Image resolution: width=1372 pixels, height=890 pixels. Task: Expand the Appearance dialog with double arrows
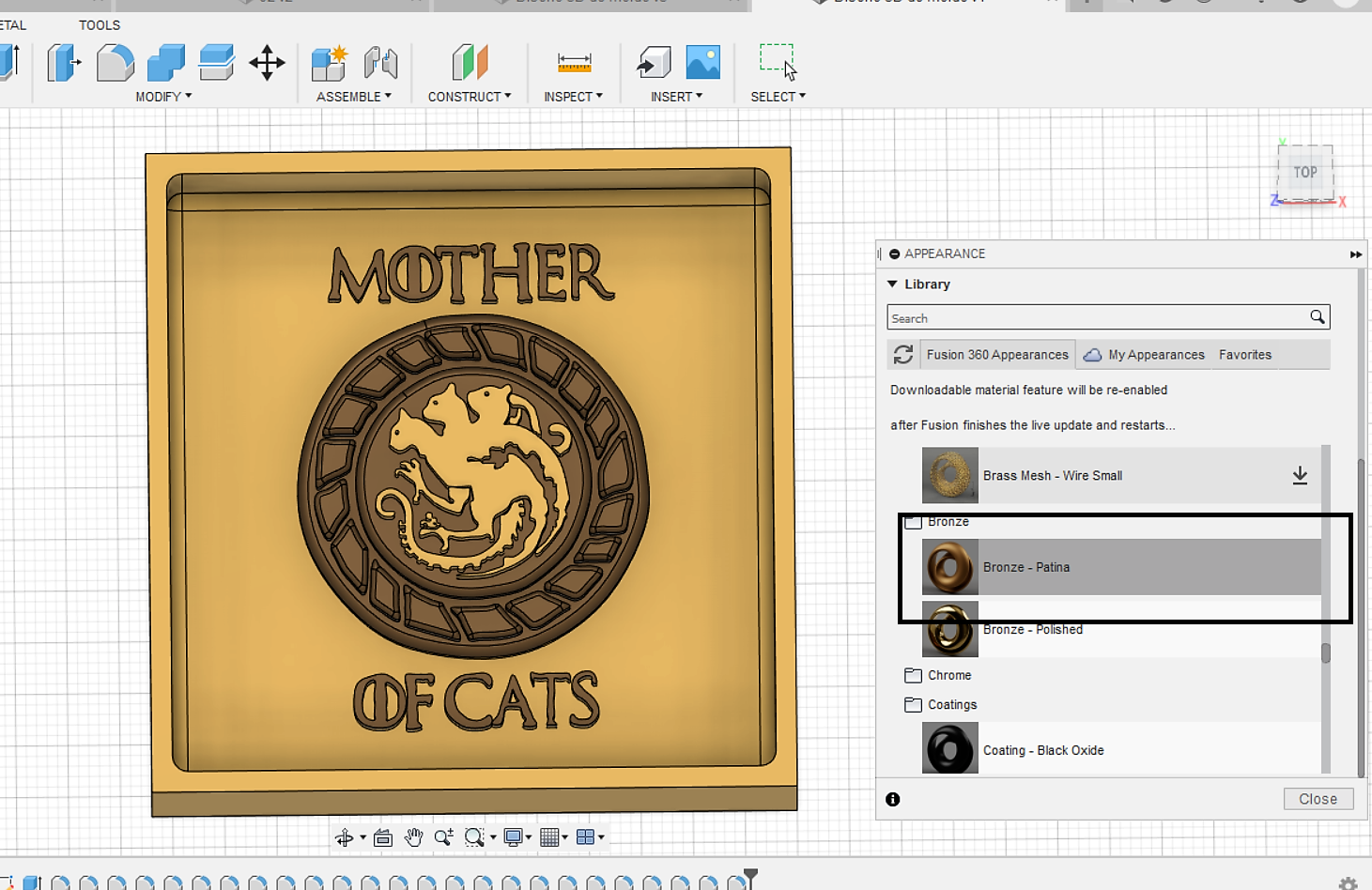(1356, 254)
